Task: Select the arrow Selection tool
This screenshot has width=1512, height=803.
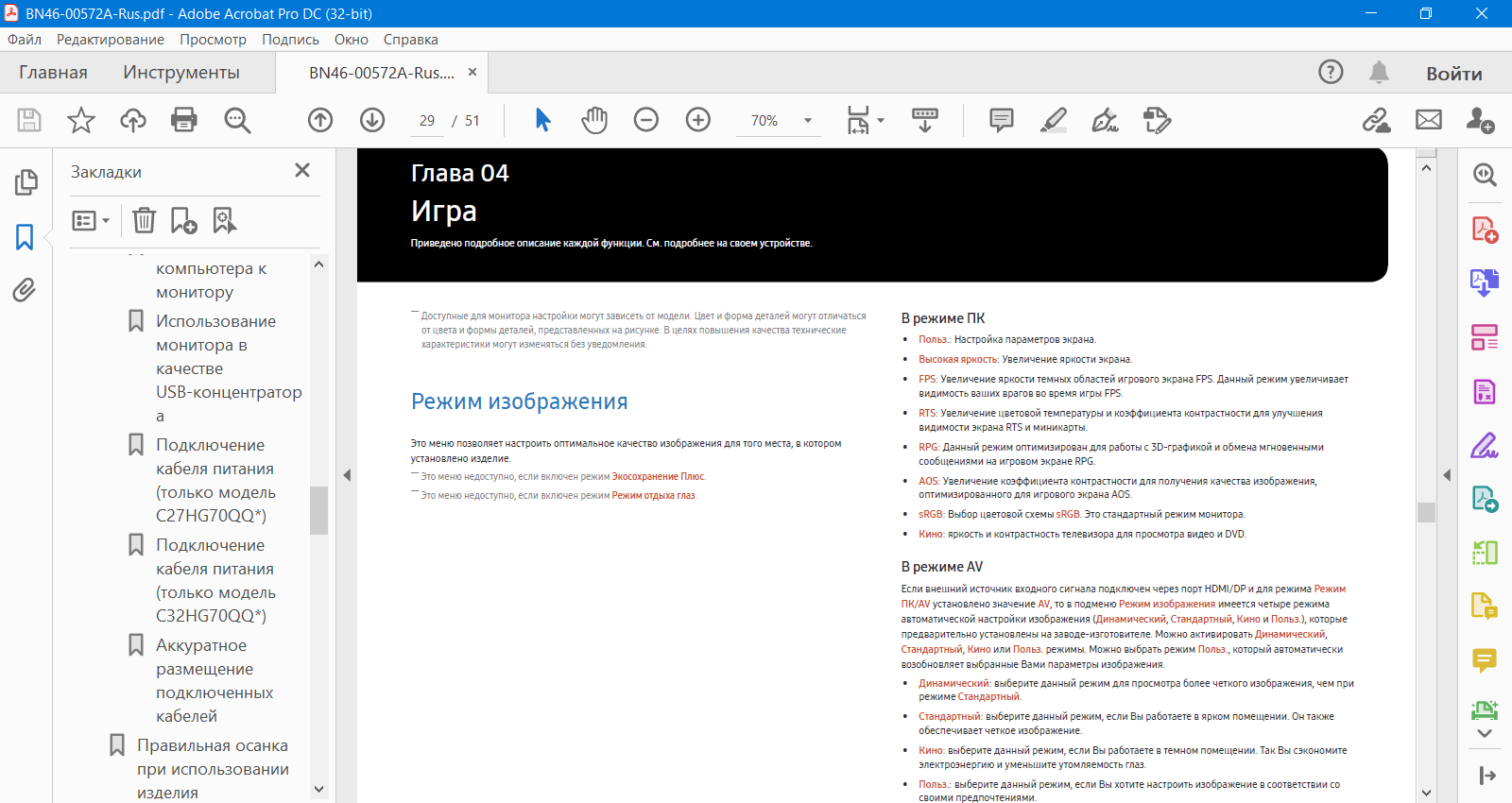Action: point(542,120)
